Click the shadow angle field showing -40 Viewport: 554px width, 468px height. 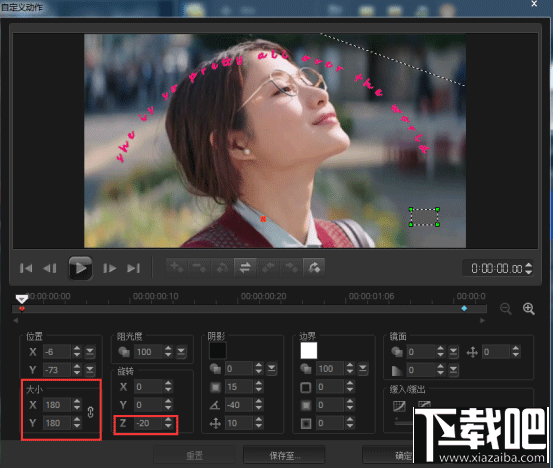pos(239,405)
